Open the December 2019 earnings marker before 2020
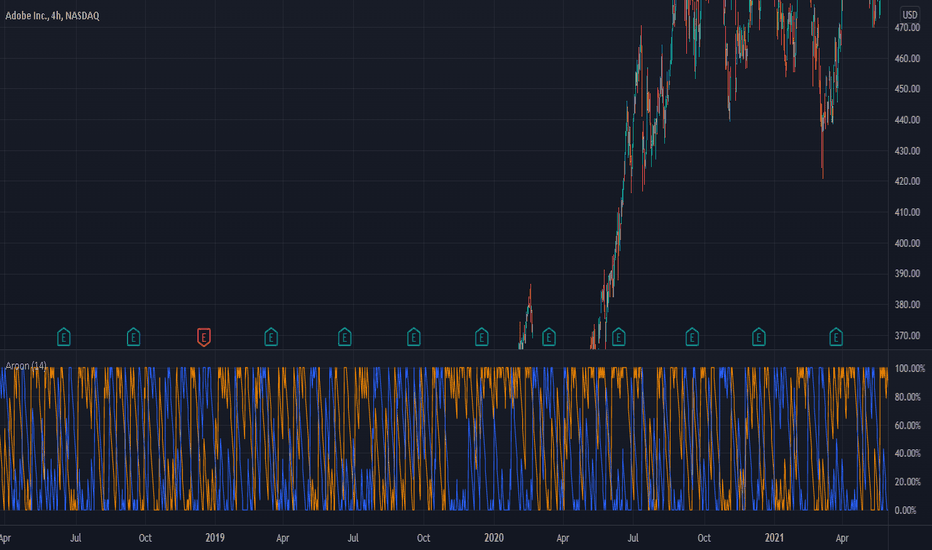This screenshot has height=550, width=932. click(481, 337)
